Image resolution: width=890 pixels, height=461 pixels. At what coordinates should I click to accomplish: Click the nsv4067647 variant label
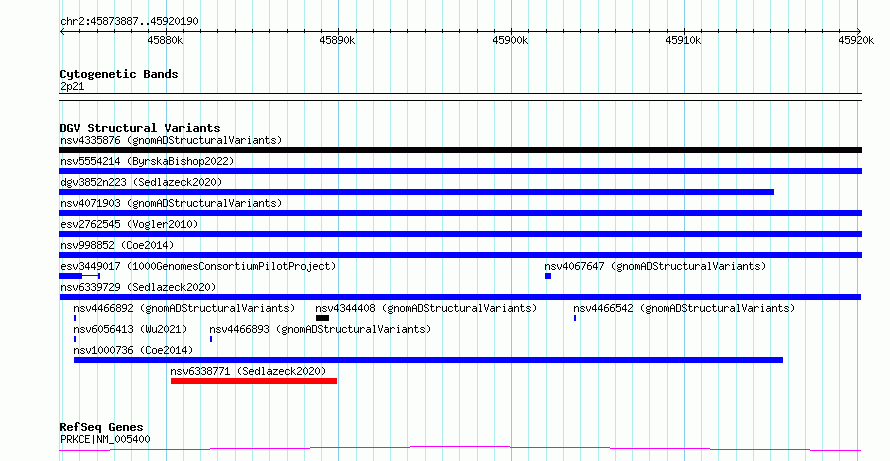tap(655, 266)
